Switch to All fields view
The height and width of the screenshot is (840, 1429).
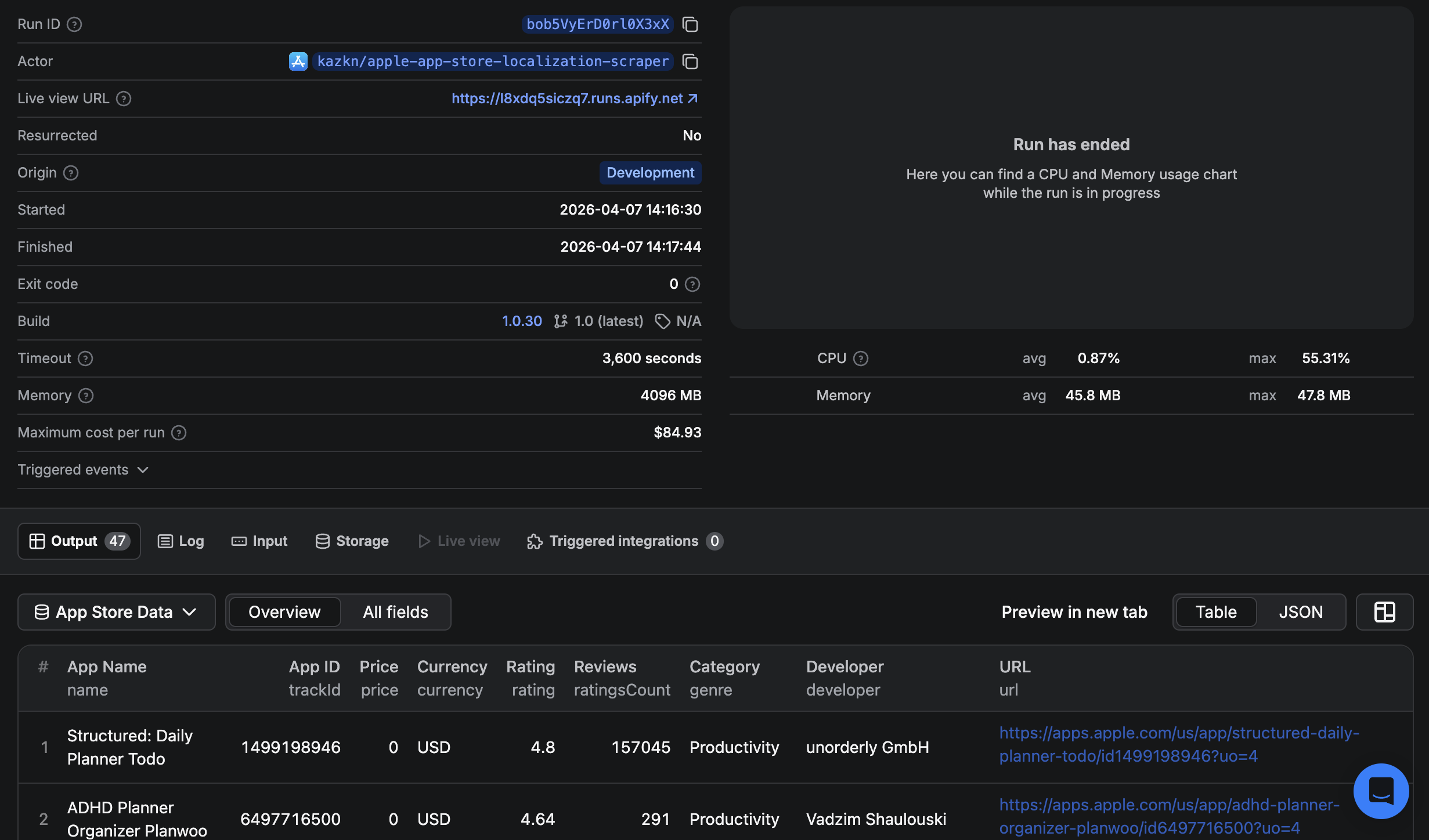pos(395,612)
